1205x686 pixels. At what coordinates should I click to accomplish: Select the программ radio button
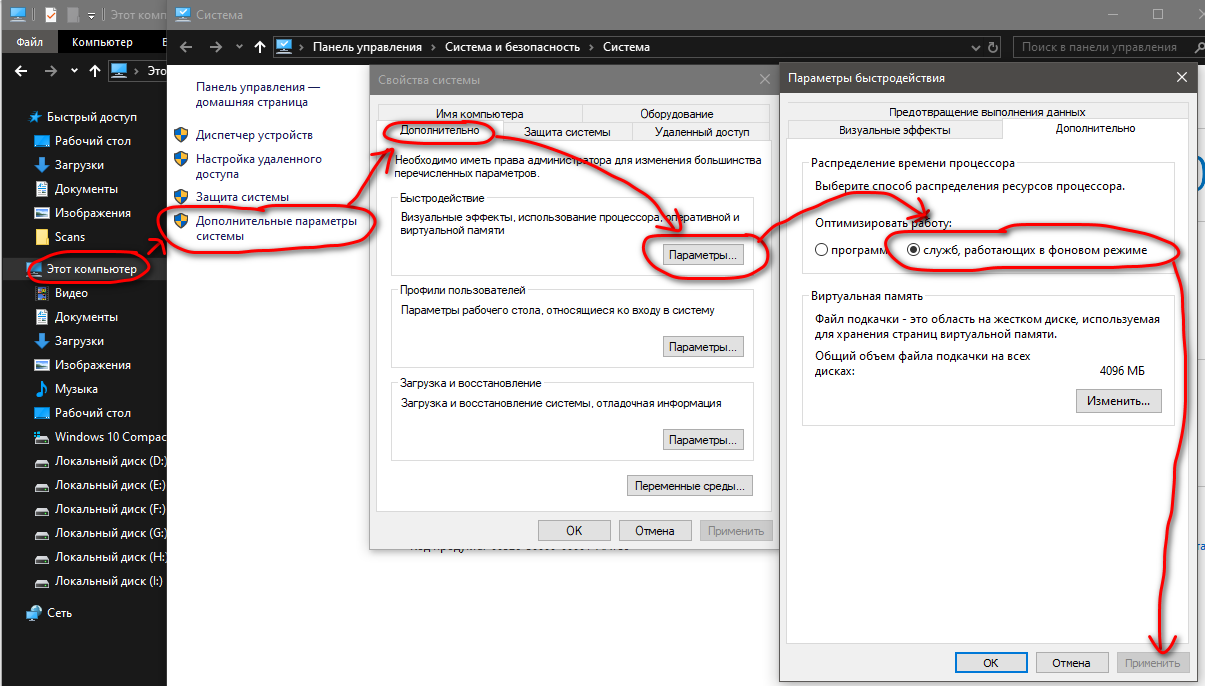point(822,250)
